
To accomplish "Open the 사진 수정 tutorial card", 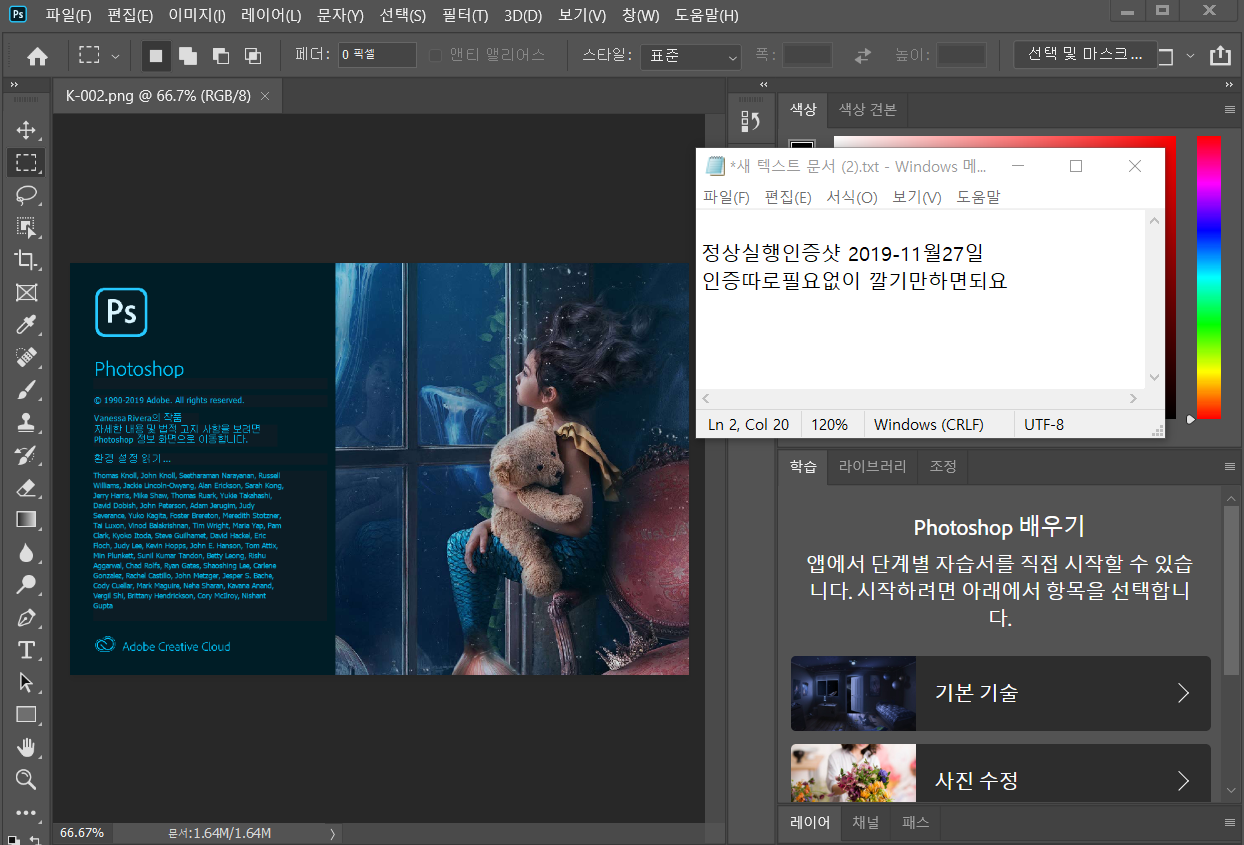I will [1001, 773].
